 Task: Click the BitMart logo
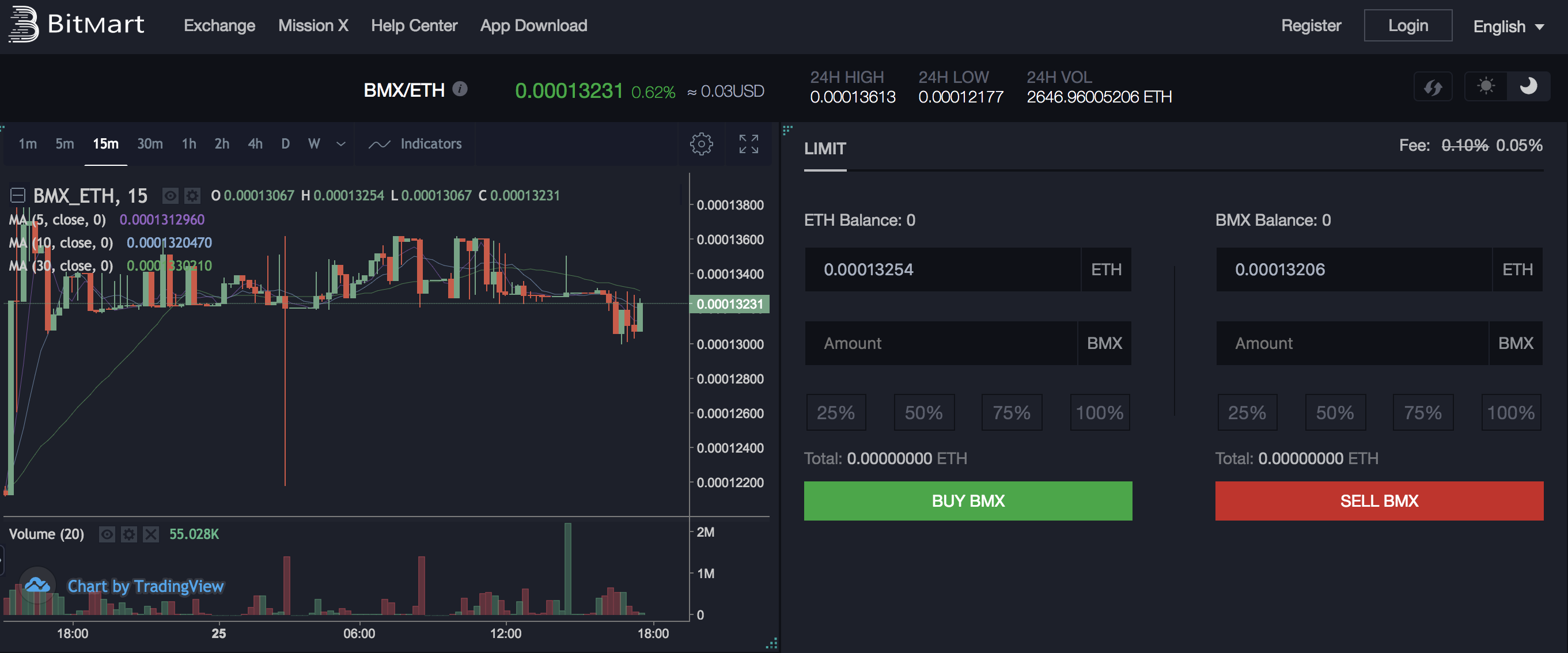point(76,24)
